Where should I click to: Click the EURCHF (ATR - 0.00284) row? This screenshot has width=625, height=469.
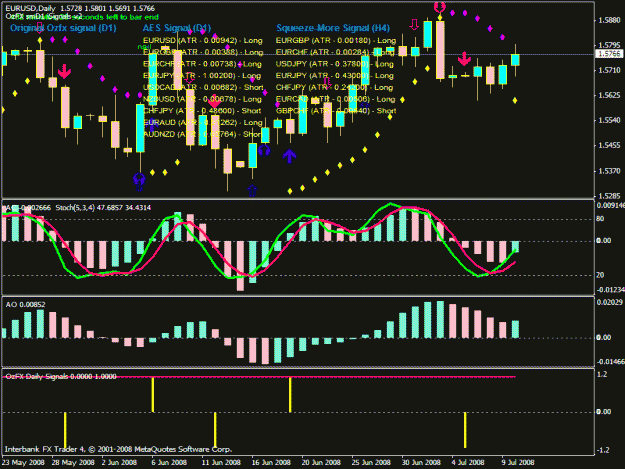(335, 52)
